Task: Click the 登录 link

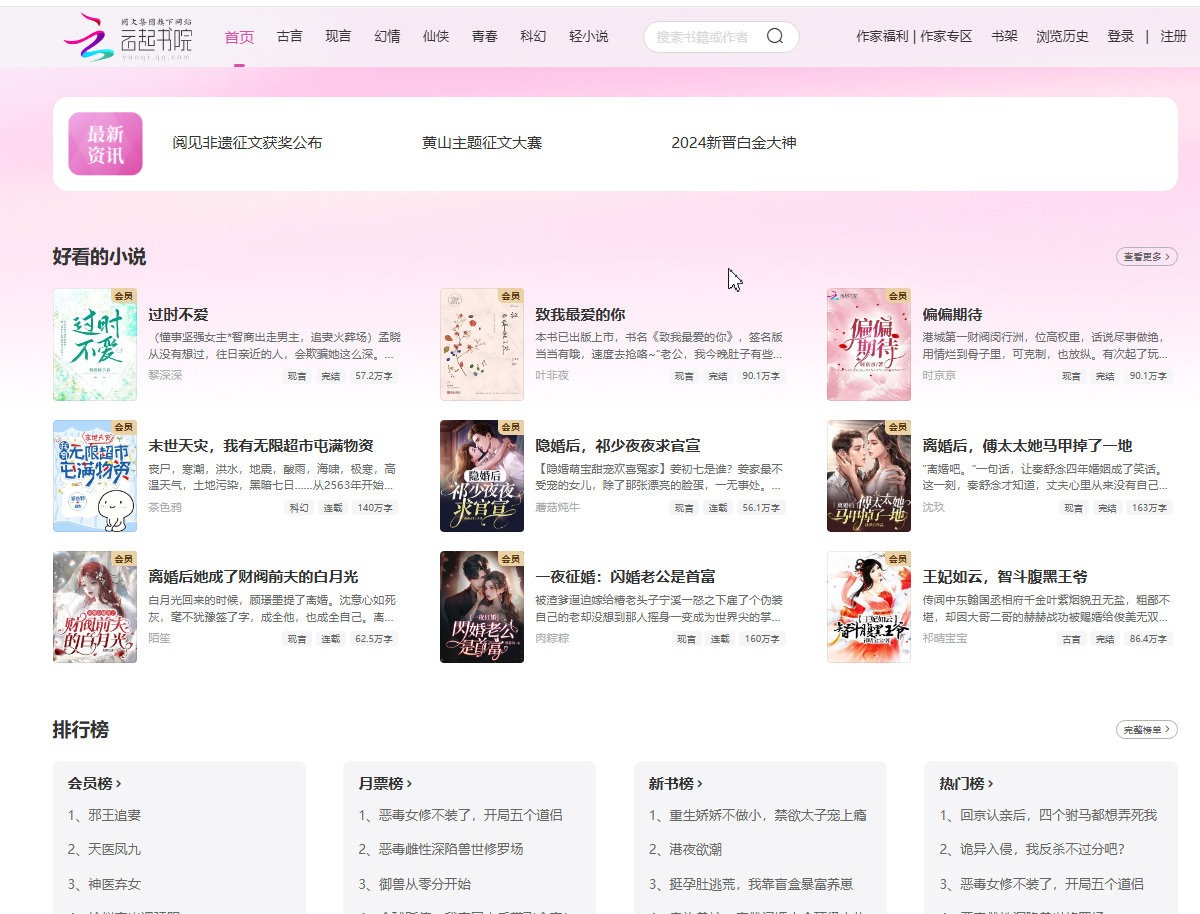Action: click(1120, 37)
